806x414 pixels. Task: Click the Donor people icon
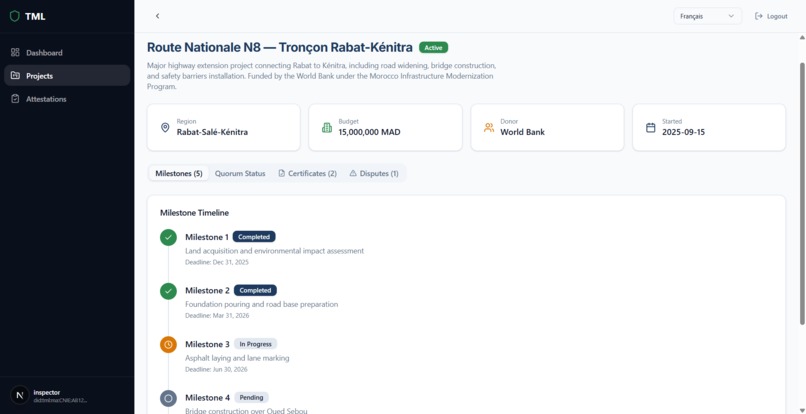[x=488, y=128]
